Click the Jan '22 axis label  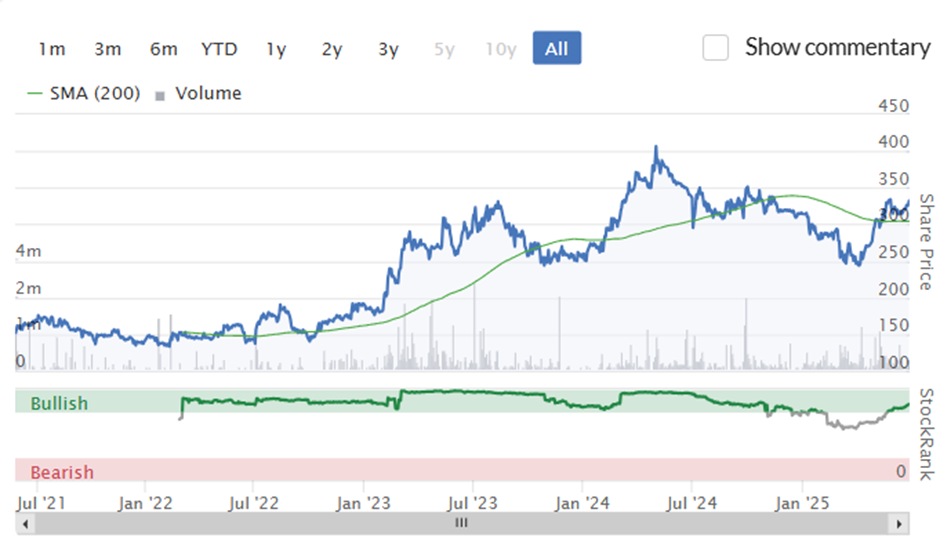point(145,503)
